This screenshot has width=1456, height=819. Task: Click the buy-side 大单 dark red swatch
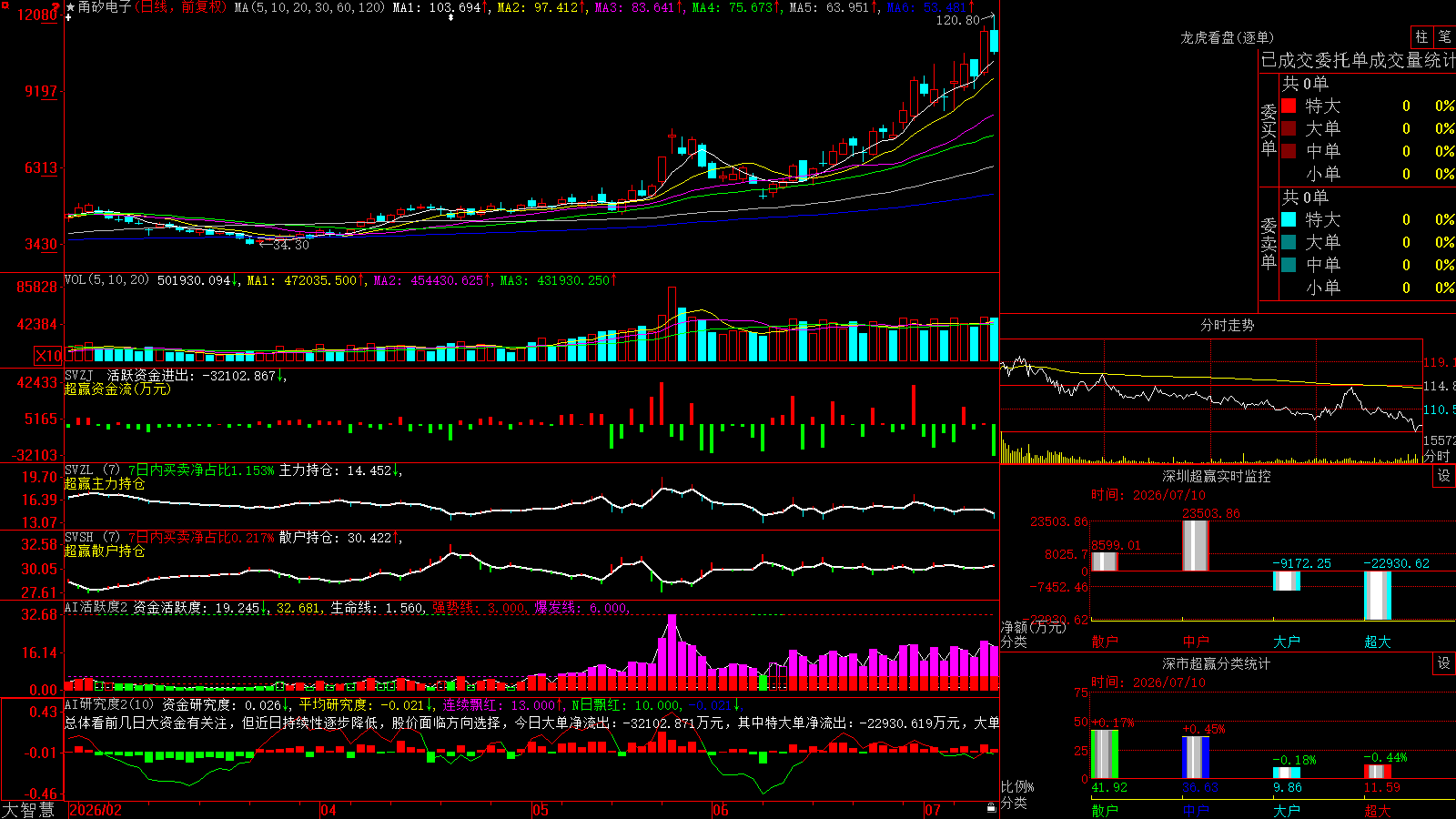1289,128
